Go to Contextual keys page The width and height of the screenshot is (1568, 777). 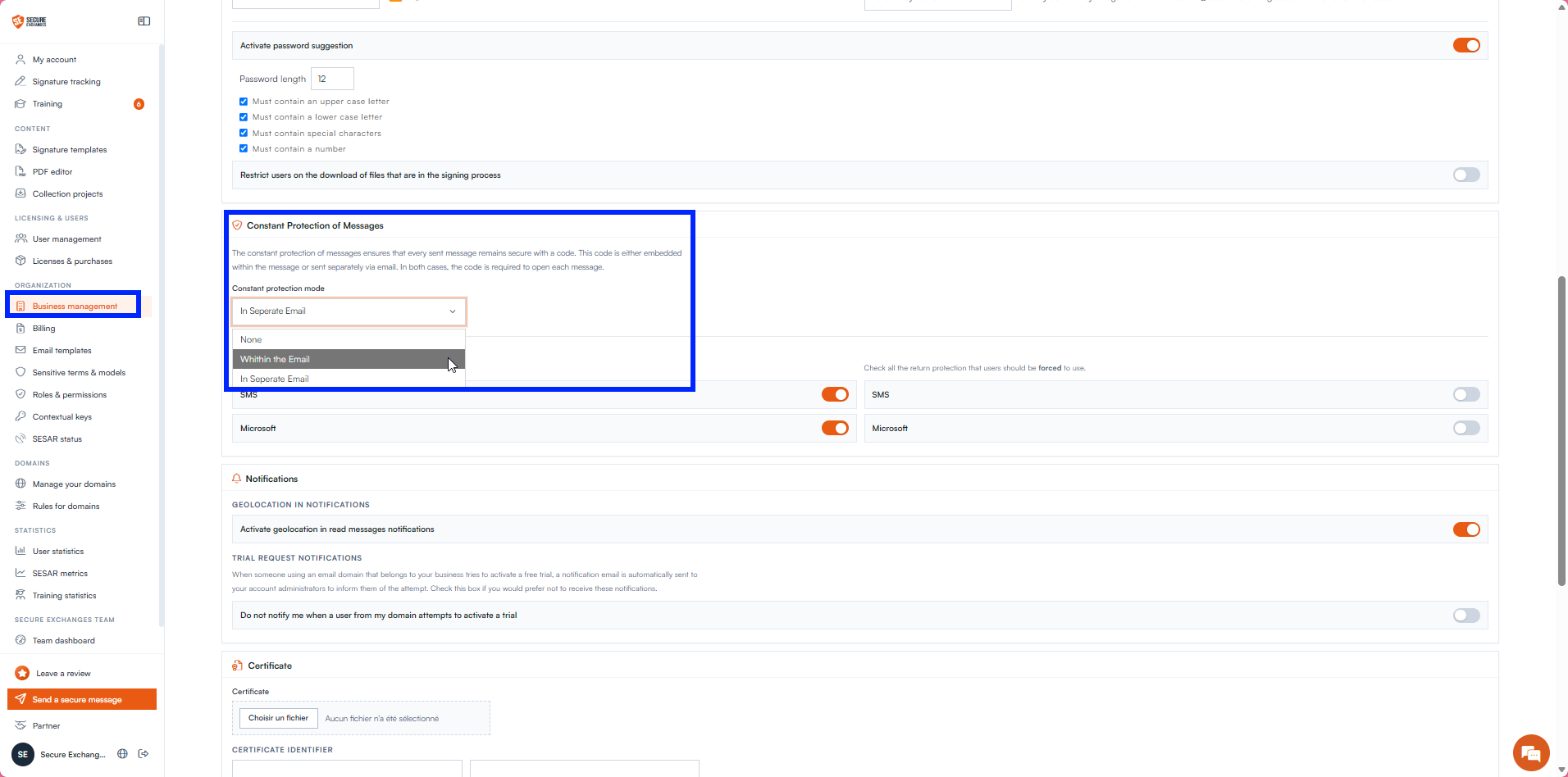pos(62,417)
